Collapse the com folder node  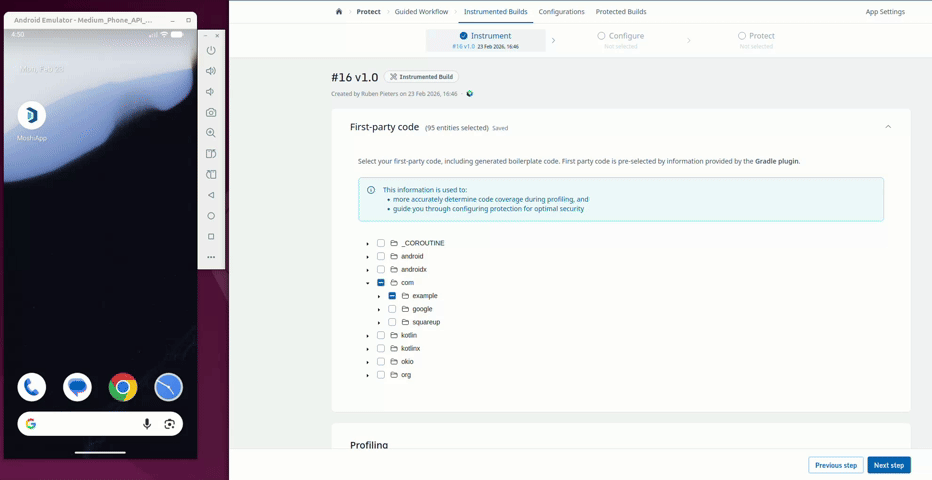[368, 283]
